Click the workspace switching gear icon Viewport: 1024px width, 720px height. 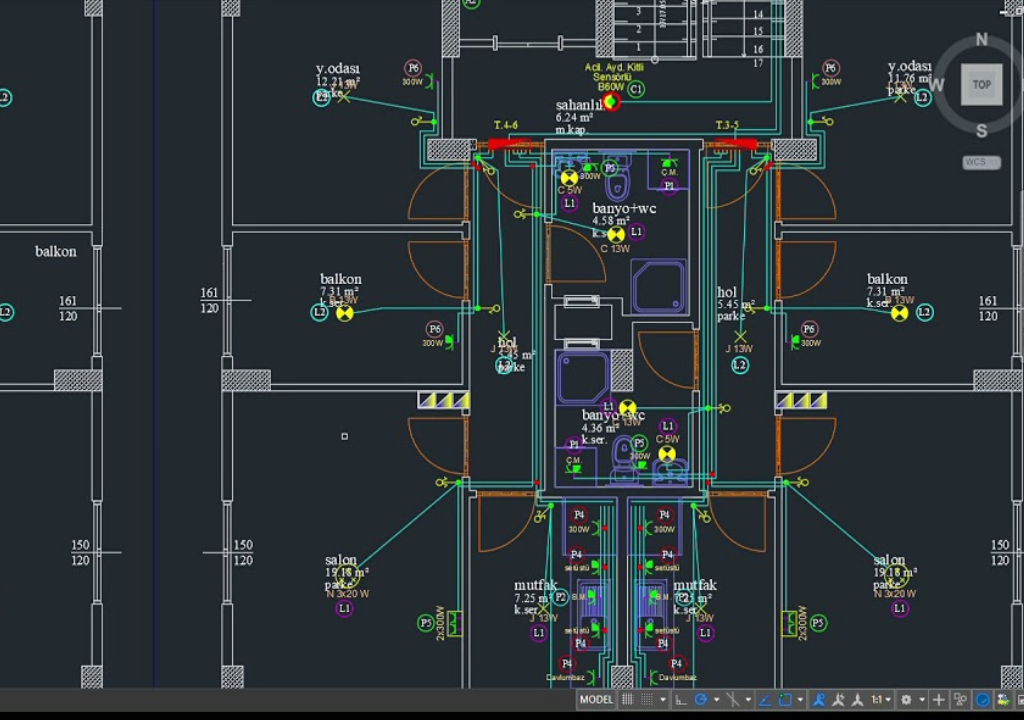tap(906, 700)
